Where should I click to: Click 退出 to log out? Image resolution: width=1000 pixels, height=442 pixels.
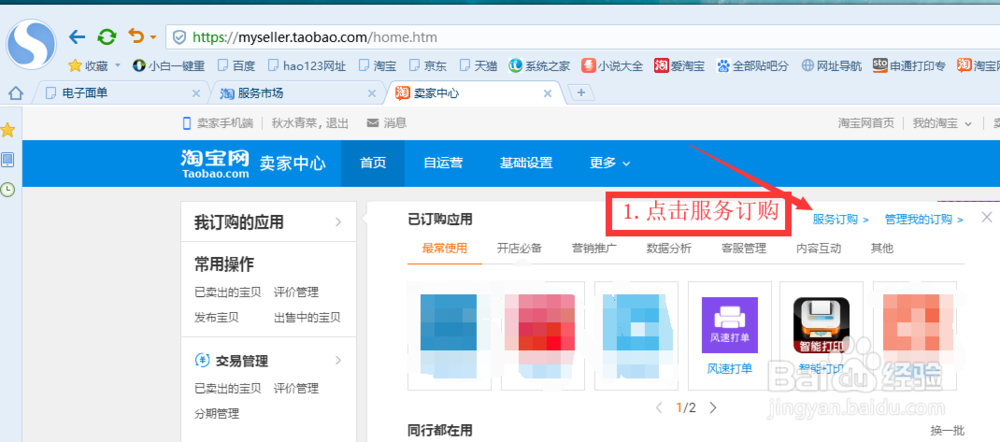pyautogui.click(x=338, y=123)
